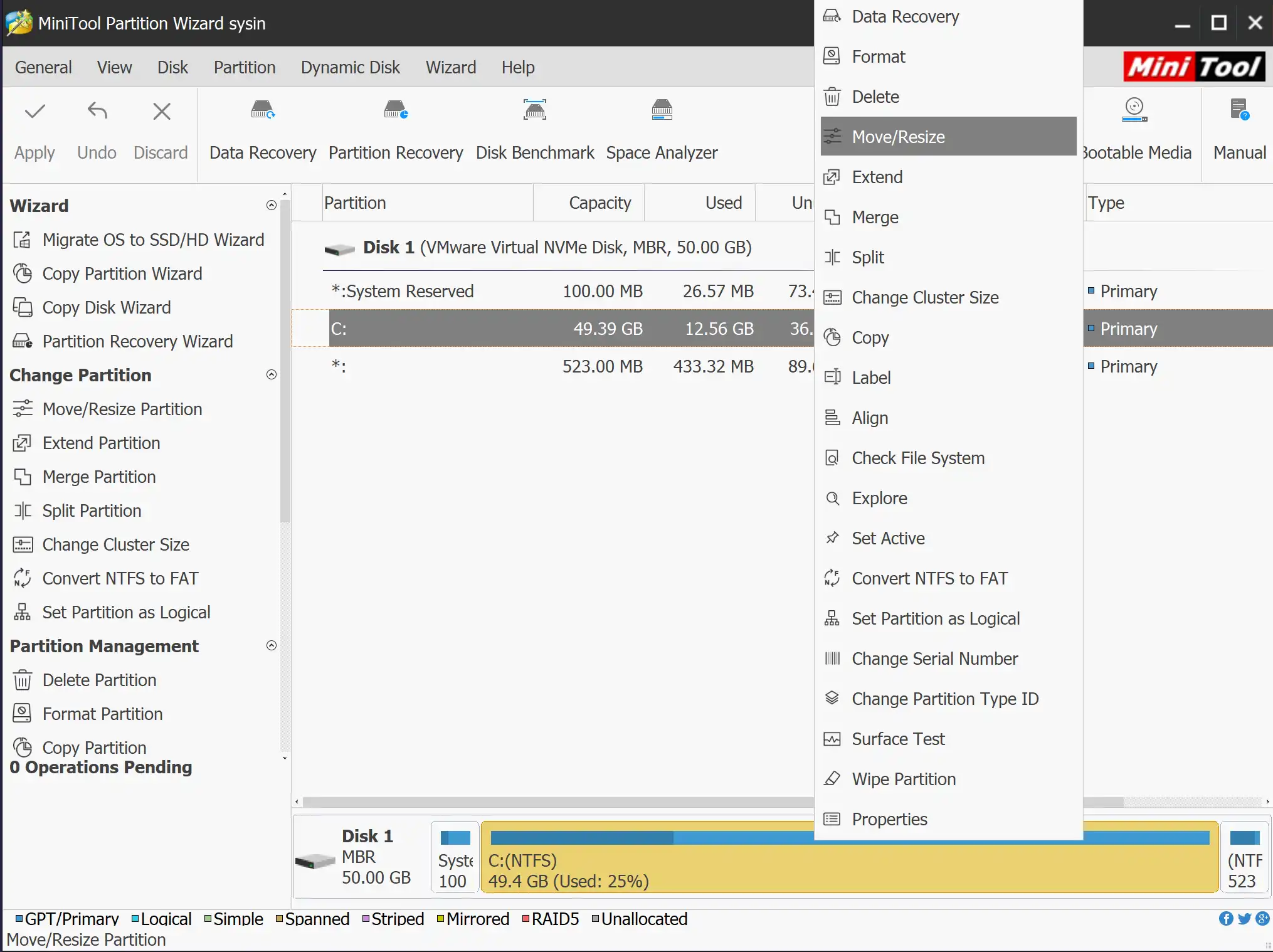
Task: Click the C:(NTFS) block in disk map
Action: [849, 857]
